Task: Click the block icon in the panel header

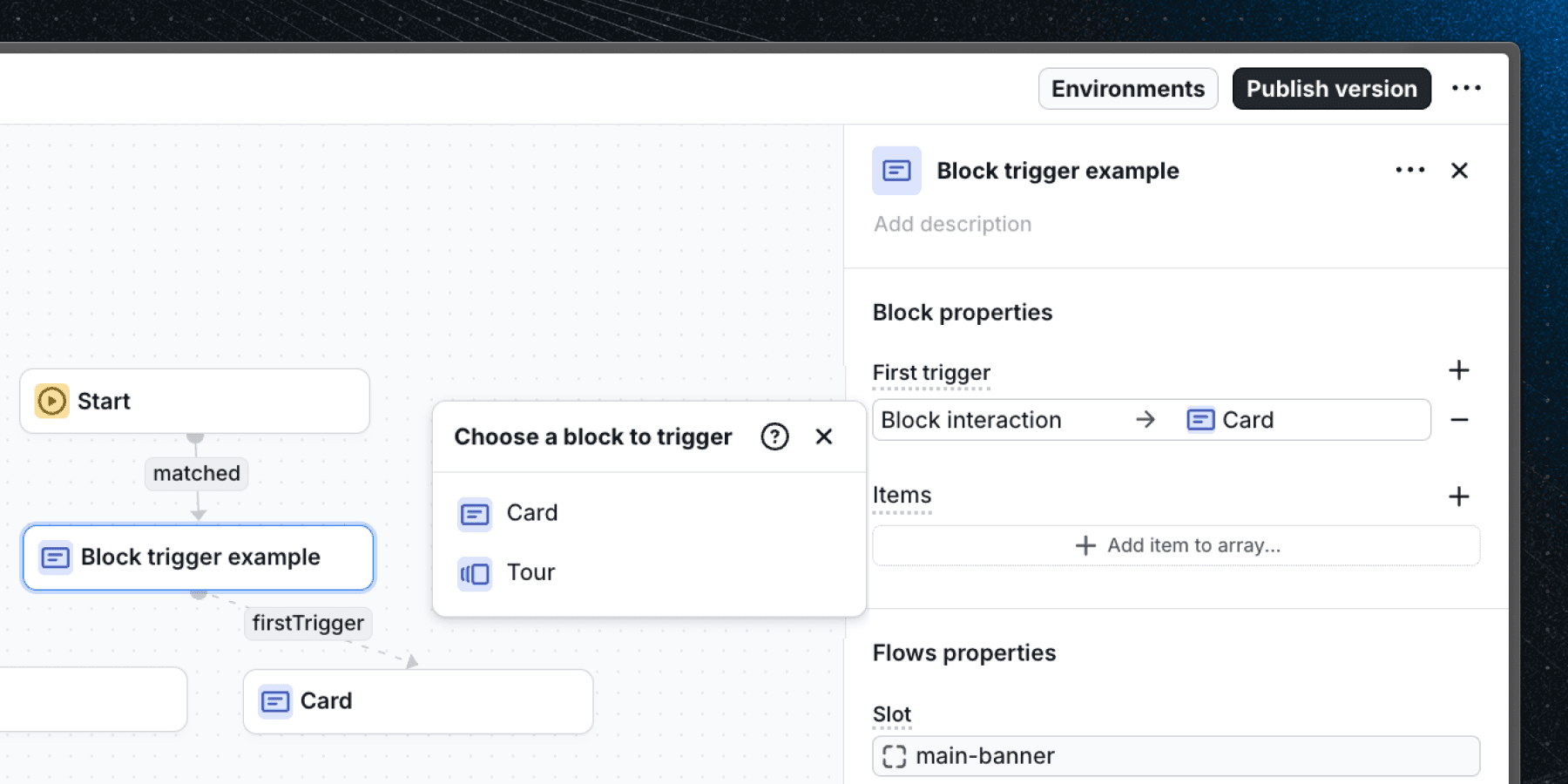Action: click(896, 171)
